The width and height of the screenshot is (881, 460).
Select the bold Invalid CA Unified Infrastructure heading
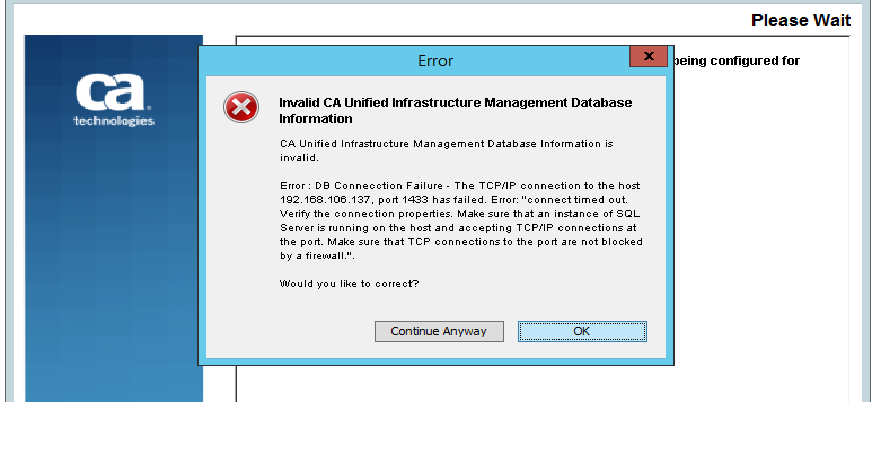[x=456, y=111]
